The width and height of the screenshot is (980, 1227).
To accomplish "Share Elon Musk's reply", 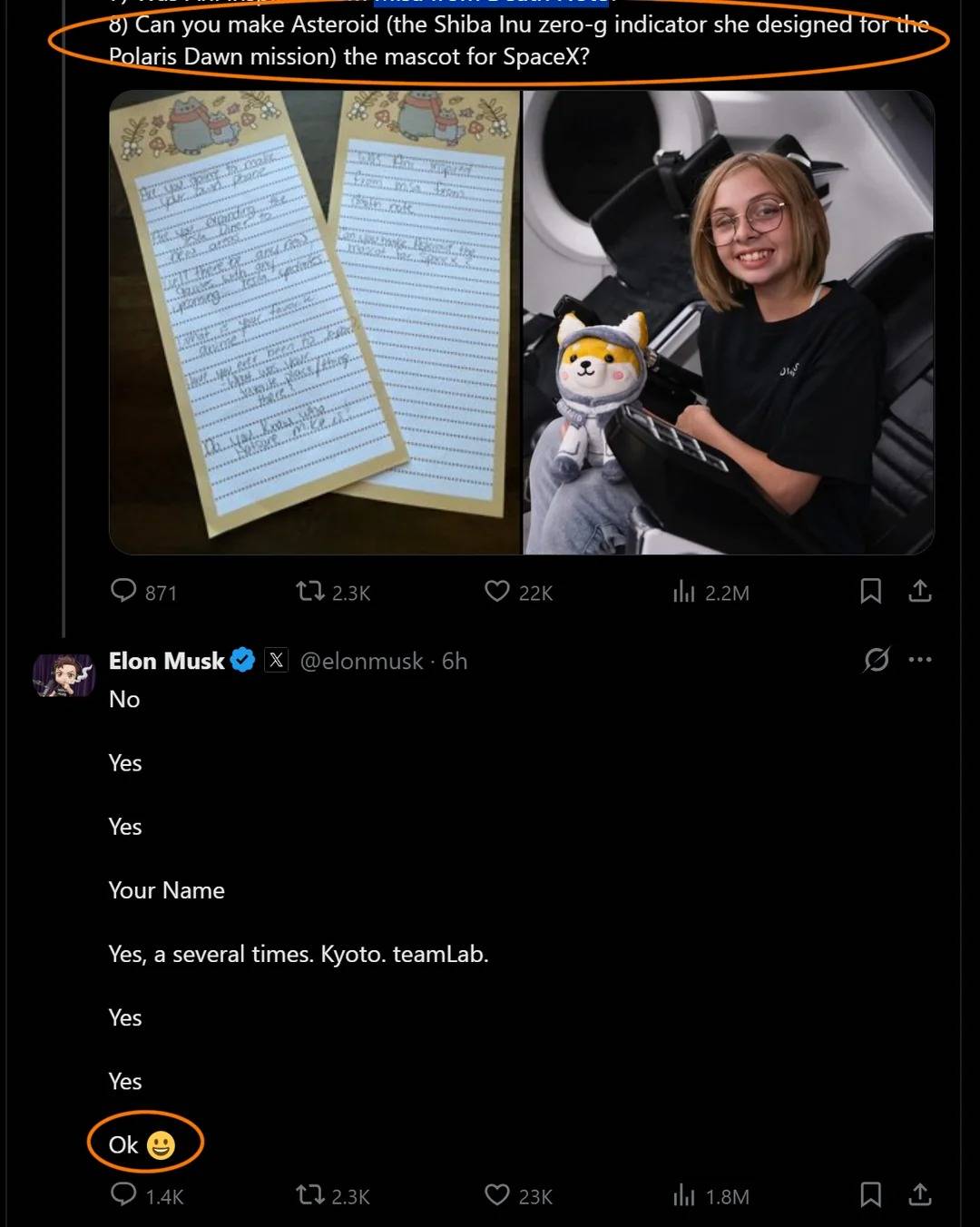I will (920, 1195).
